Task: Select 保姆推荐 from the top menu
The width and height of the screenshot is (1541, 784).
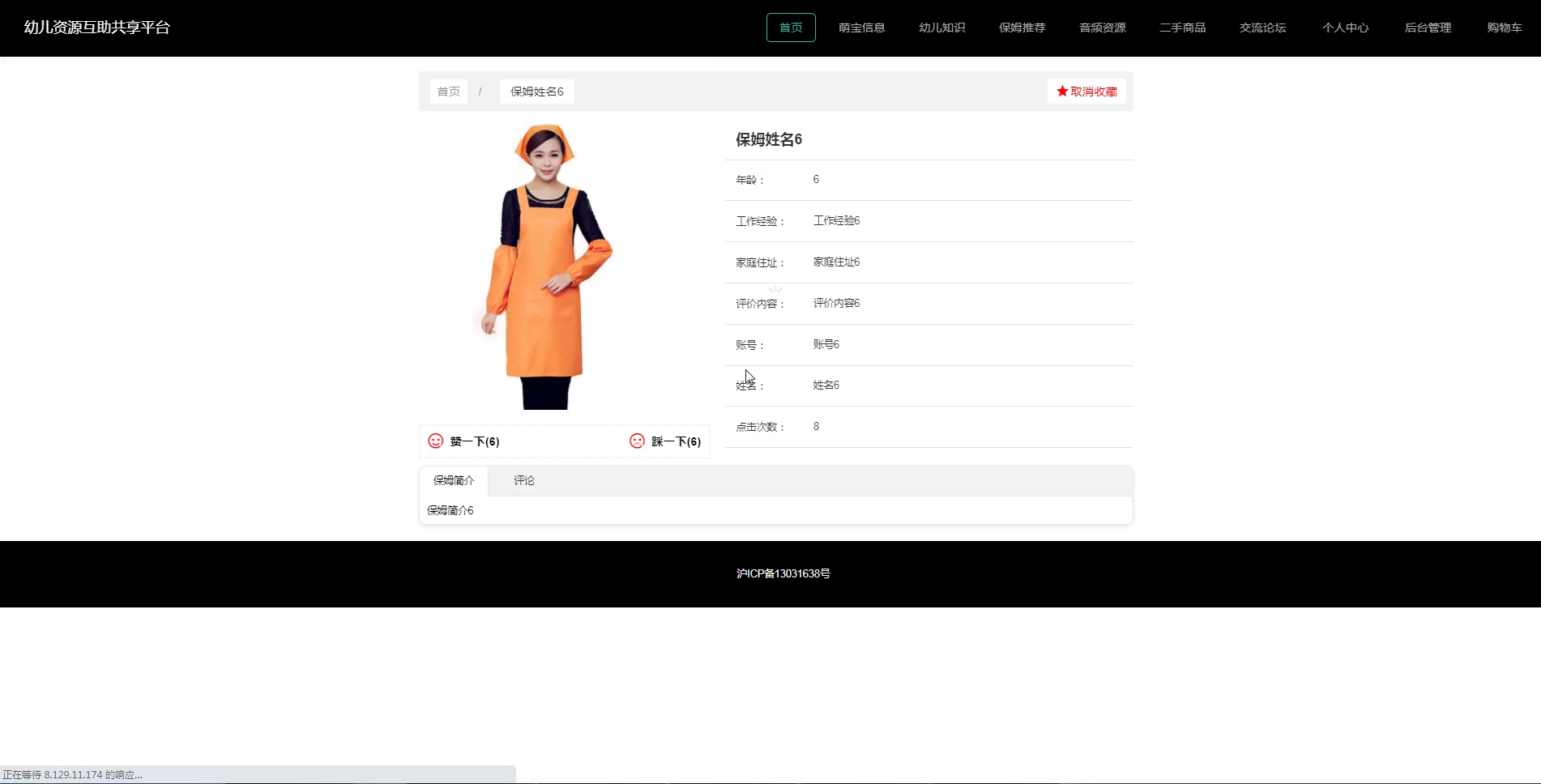Action: [x=1022, y=28]
